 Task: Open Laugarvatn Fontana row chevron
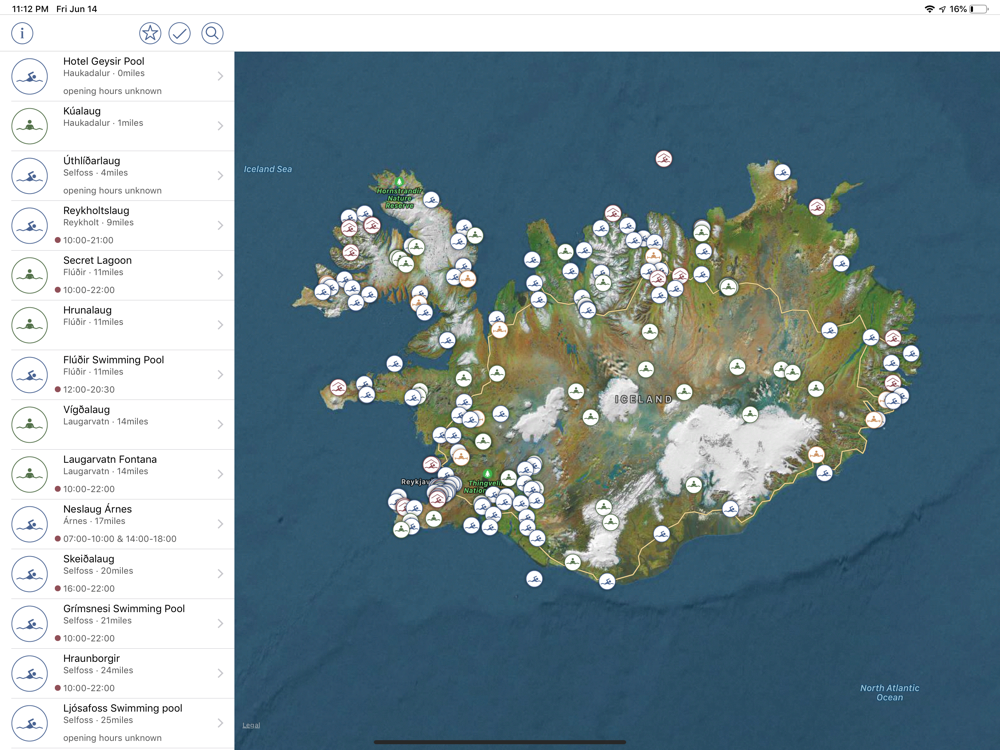pyautogui.click(x=220, y=474)
